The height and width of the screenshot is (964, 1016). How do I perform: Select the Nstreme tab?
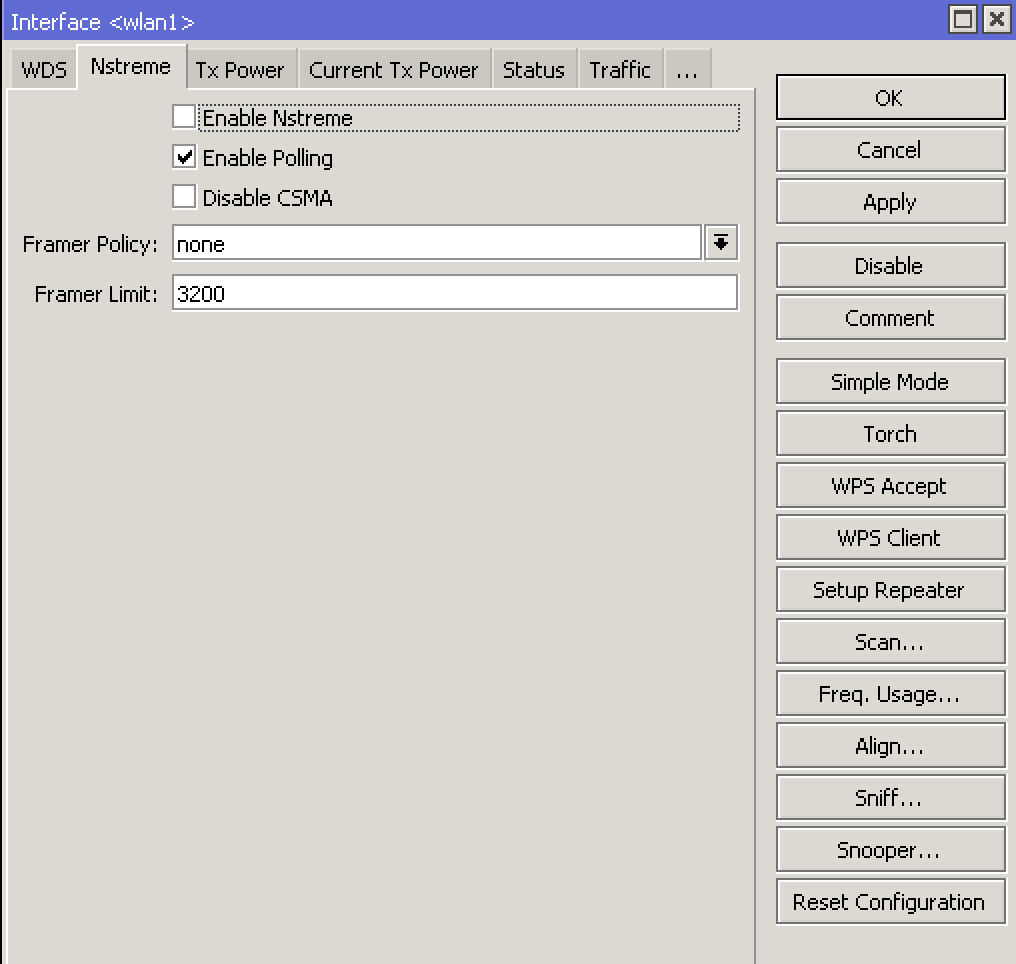click(x=131, y=67)
